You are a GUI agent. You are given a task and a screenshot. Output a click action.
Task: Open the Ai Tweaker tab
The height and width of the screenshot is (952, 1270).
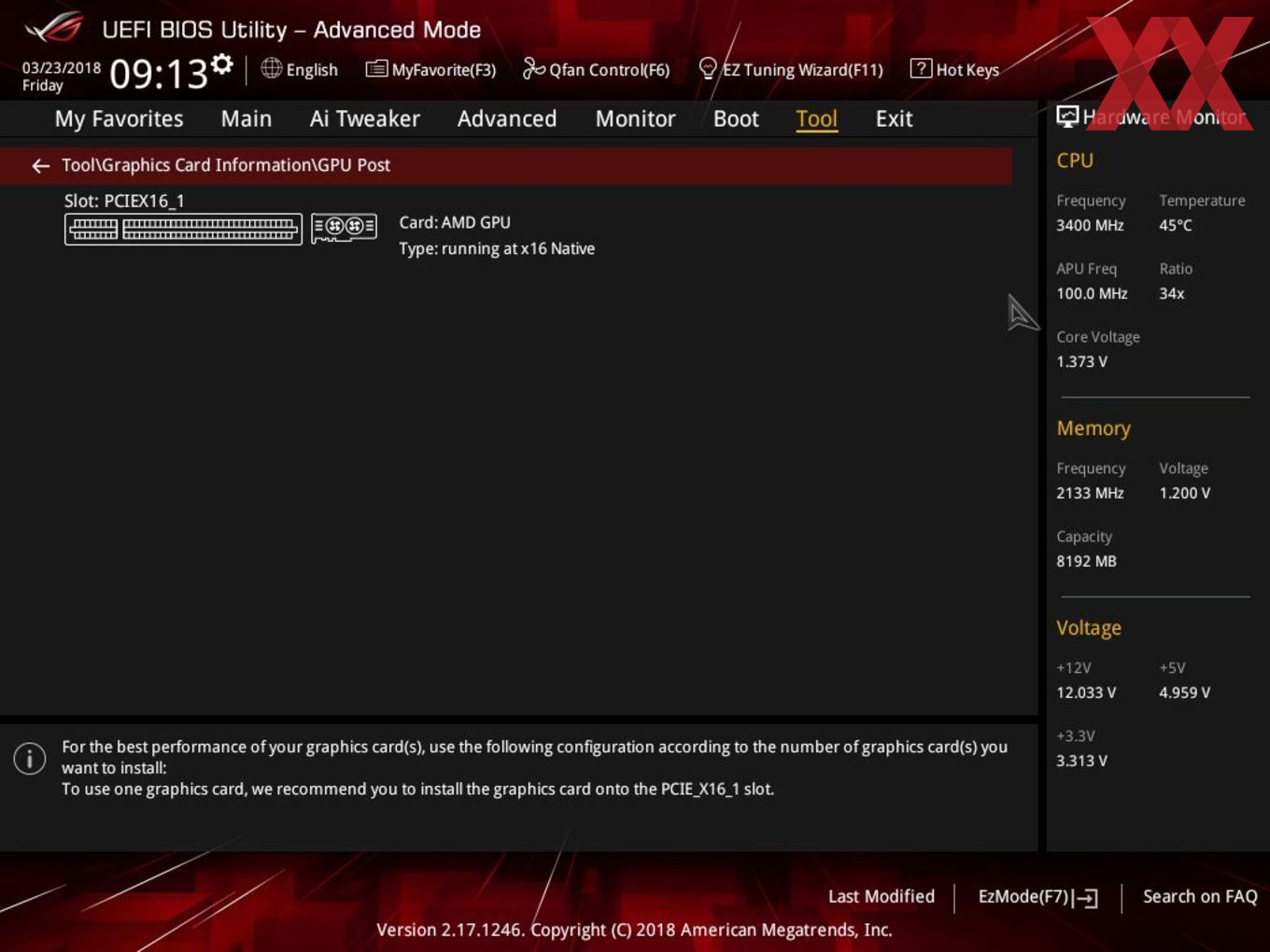tap(365, 119)
